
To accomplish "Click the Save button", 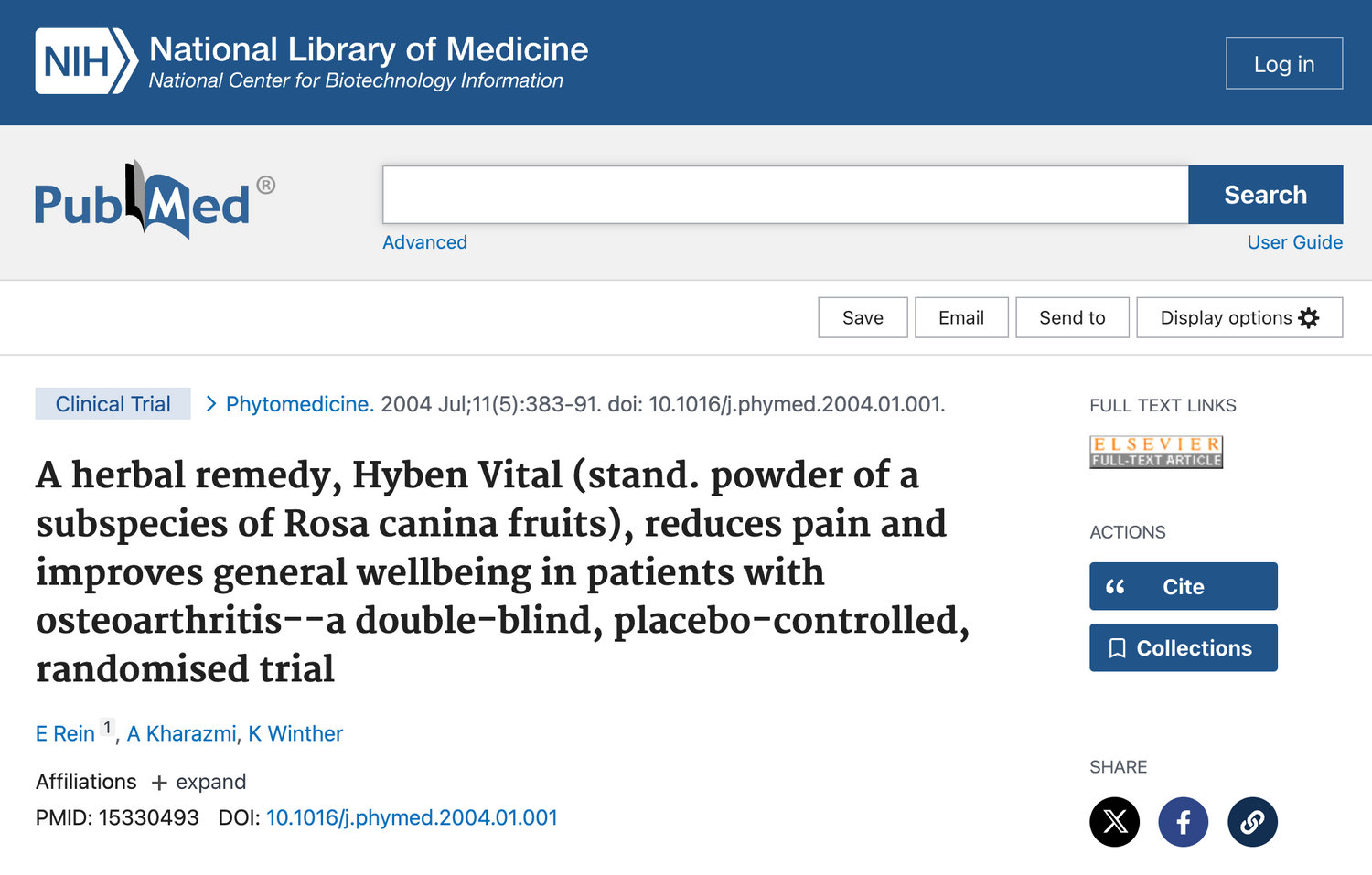I will (x=863, y=318).
